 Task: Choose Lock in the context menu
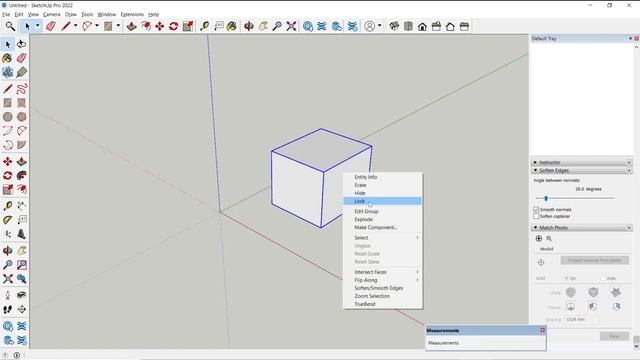click(382, 201)
